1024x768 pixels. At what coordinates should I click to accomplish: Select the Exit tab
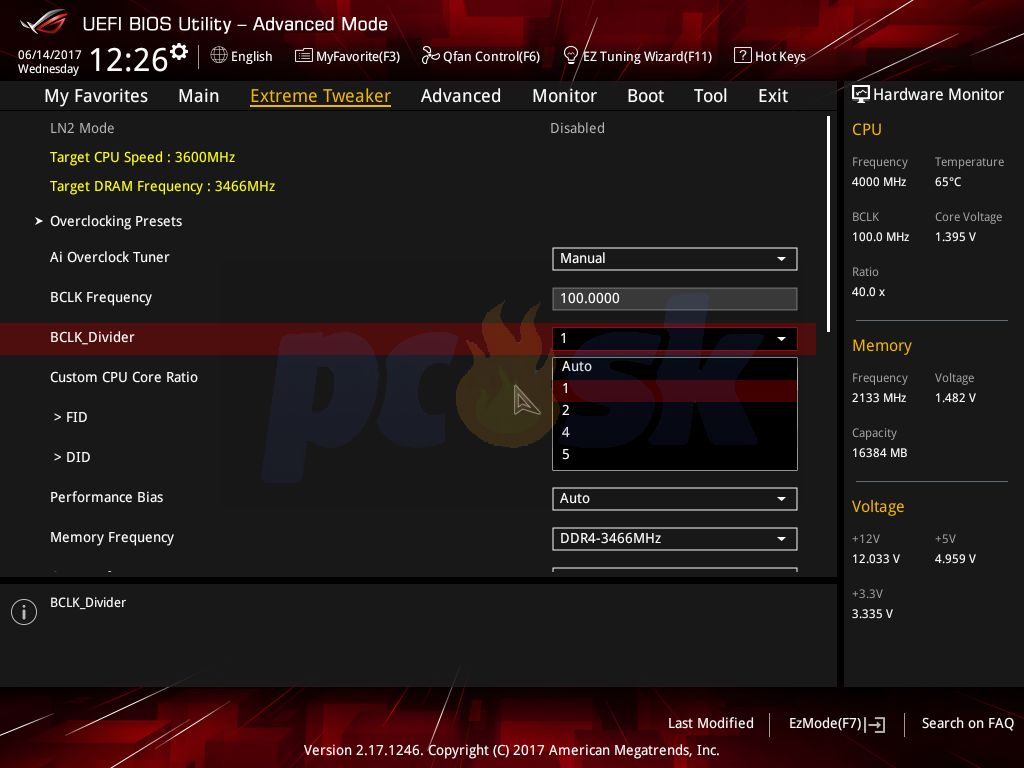[x=773, y=96]
